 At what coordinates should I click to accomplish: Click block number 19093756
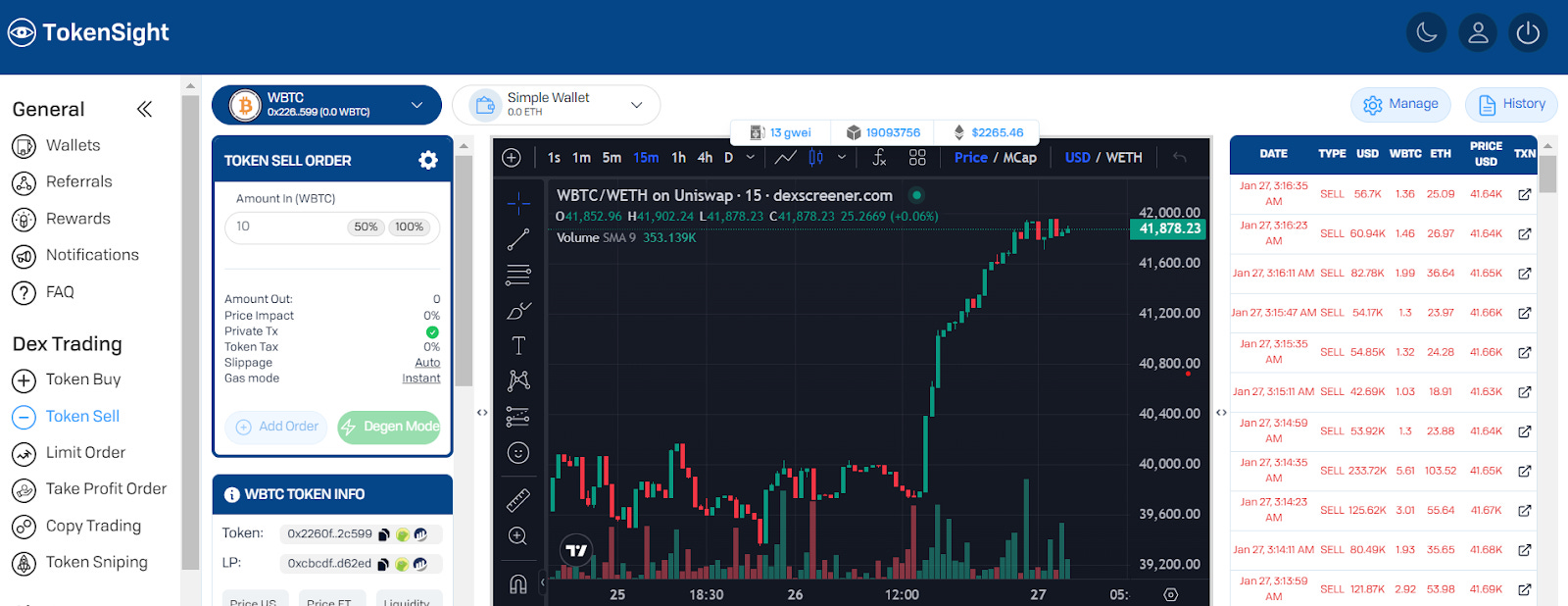(x=883, y=132)
